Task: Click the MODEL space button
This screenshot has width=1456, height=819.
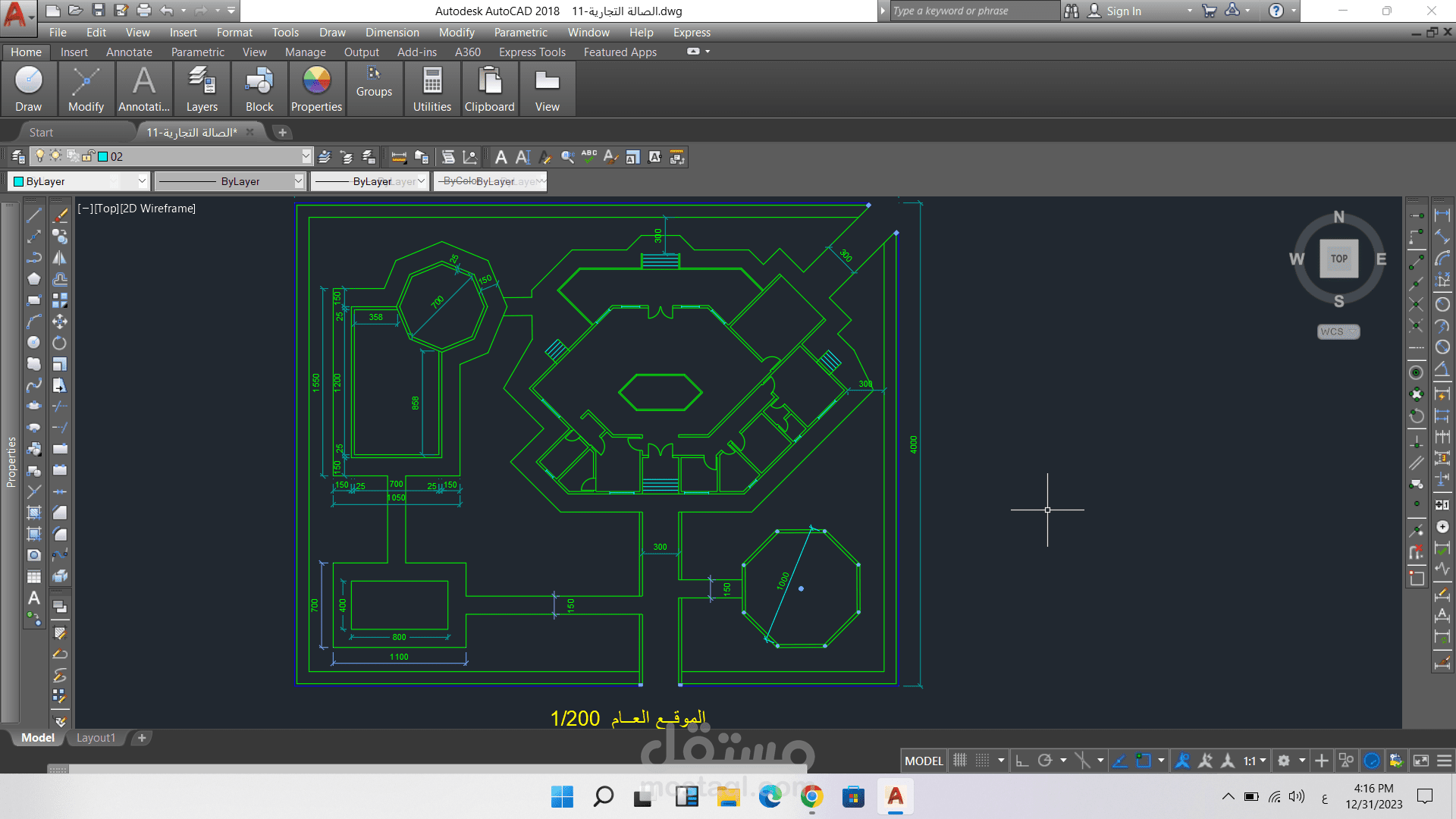Action: (924, 761)
